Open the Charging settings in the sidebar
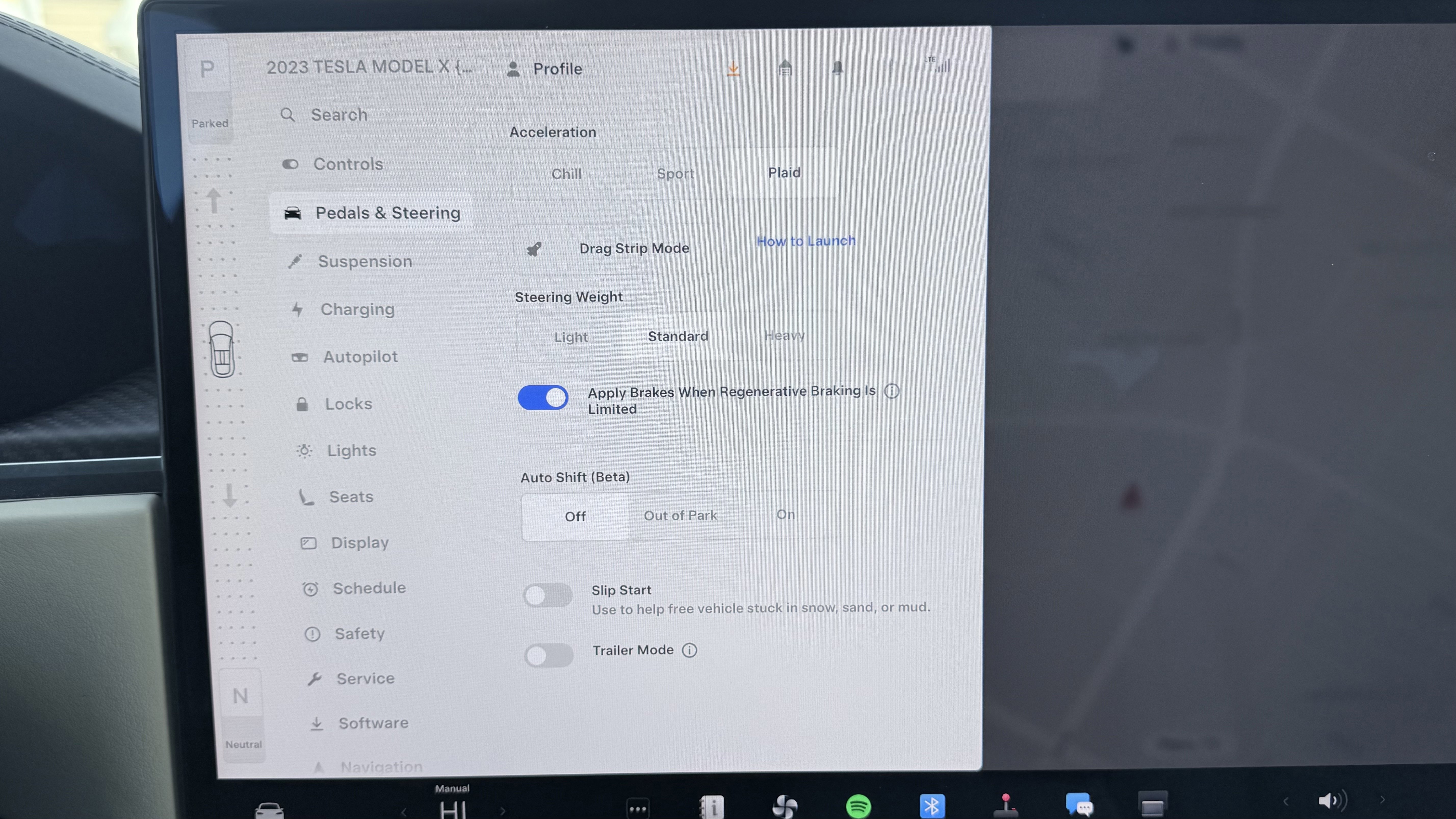This screenshot has height=819, width=1456. coord(358,309)
